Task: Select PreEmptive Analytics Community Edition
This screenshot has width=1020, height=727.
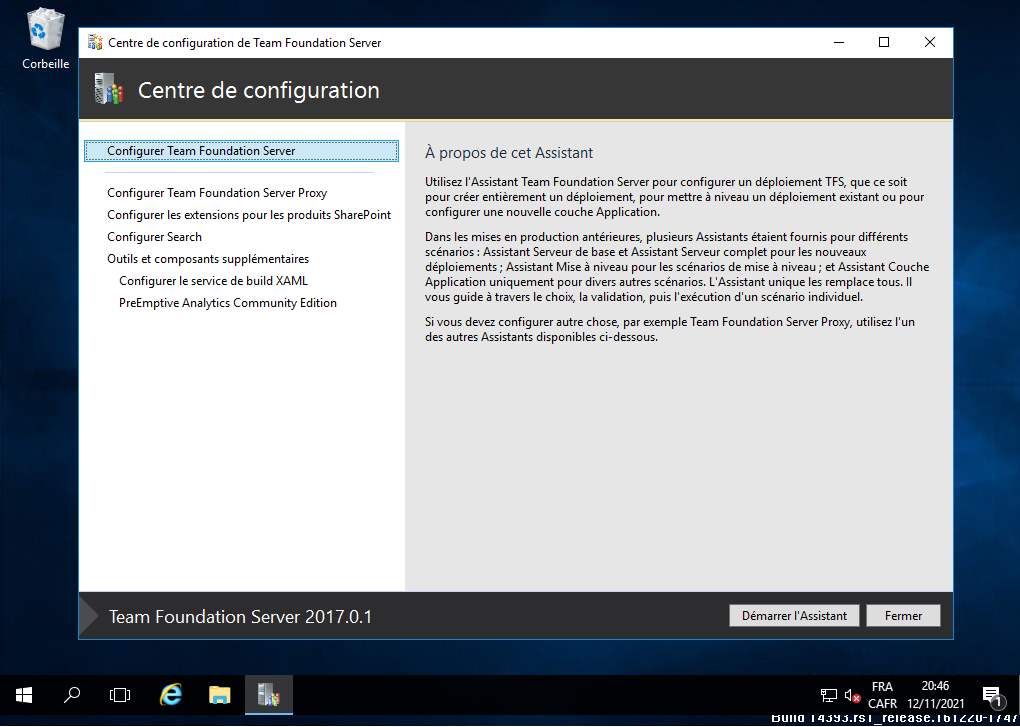Action: [228, 303]
